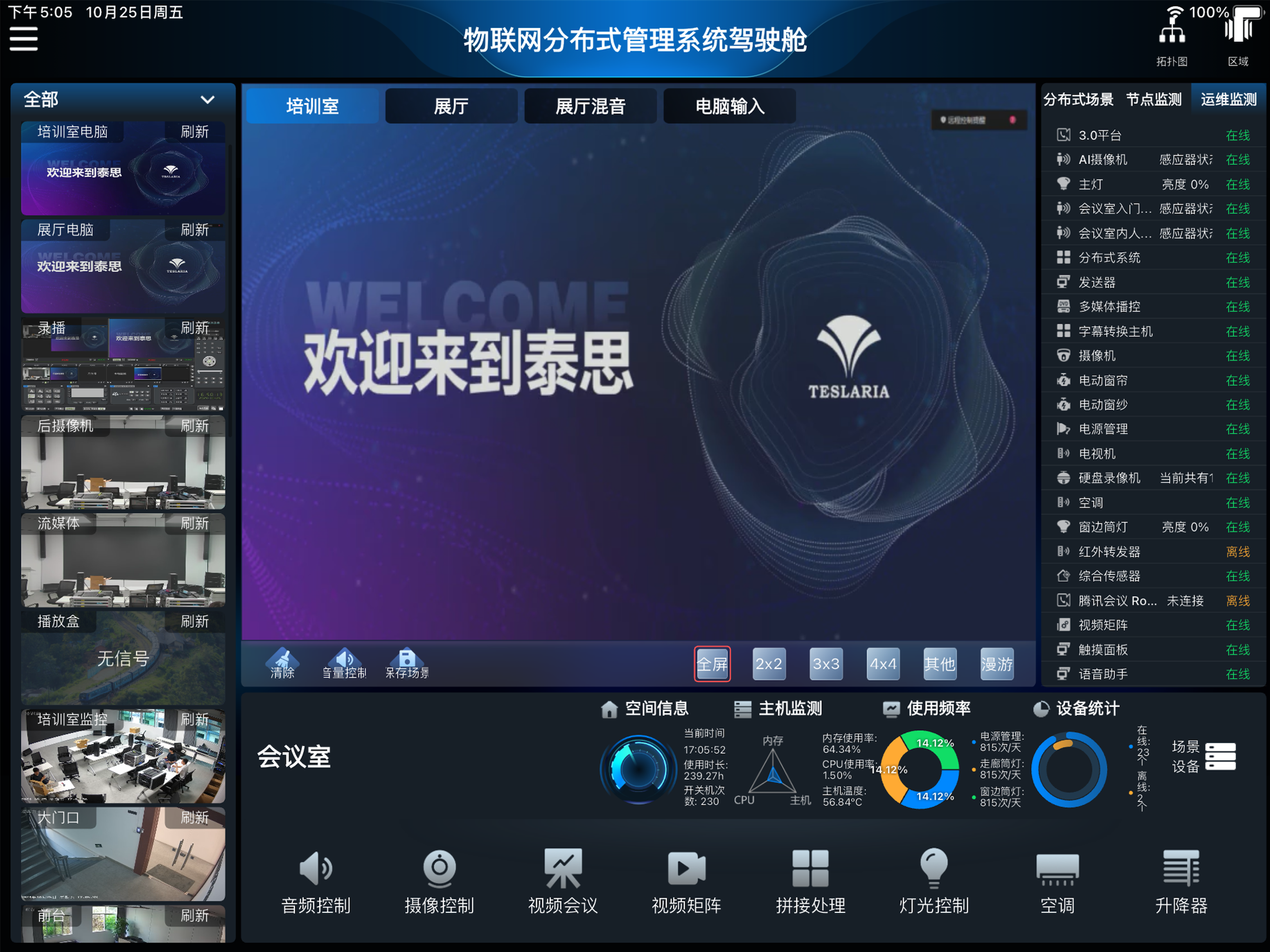Select the 4x4 layout button
The width and height of the screenshot is (1270, 952).
pos(883,664)
